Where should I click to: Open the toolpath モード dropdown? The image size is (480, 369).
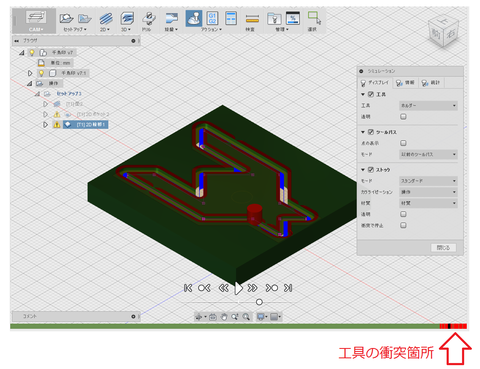coord(428,154)
